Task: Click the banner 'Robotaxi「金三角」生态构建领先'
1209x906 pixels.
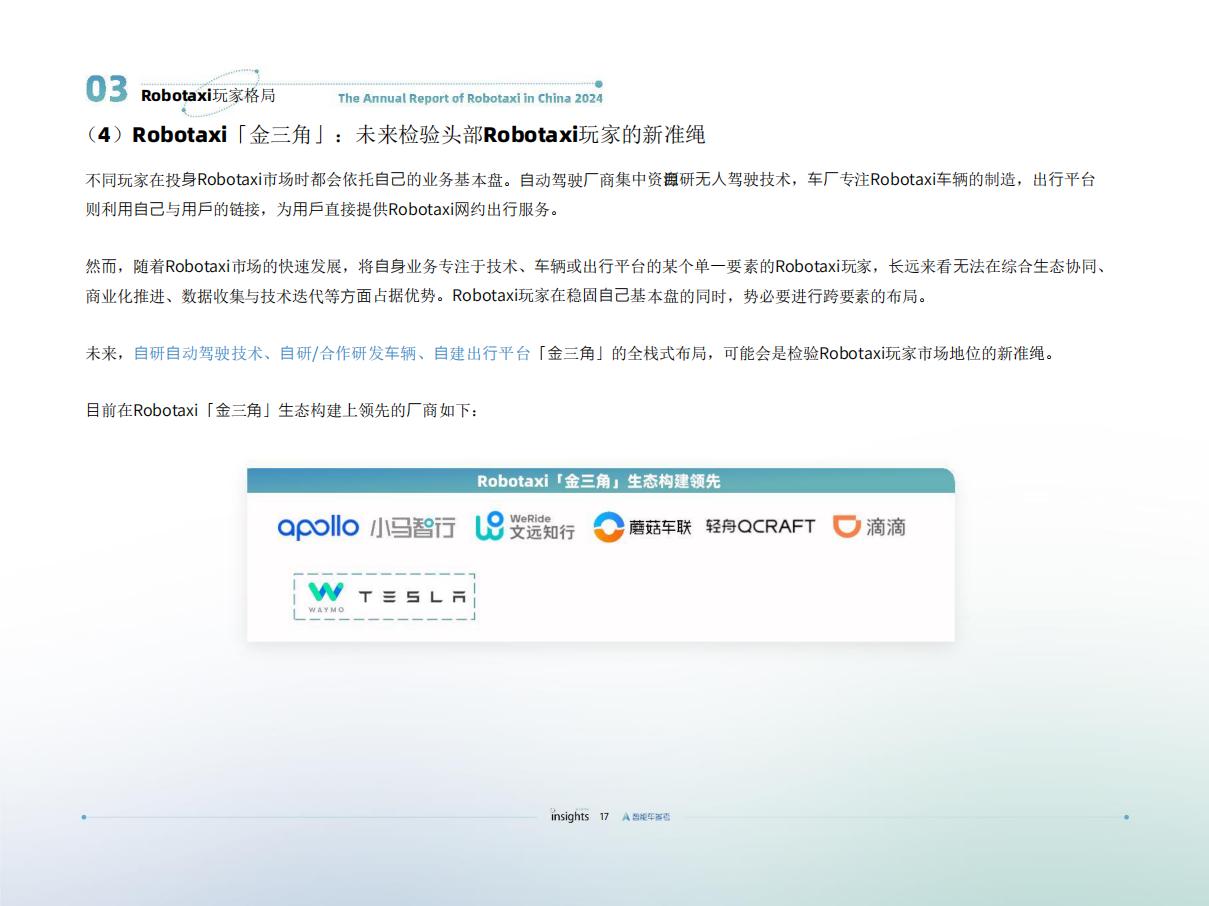Action: [599, 481]
